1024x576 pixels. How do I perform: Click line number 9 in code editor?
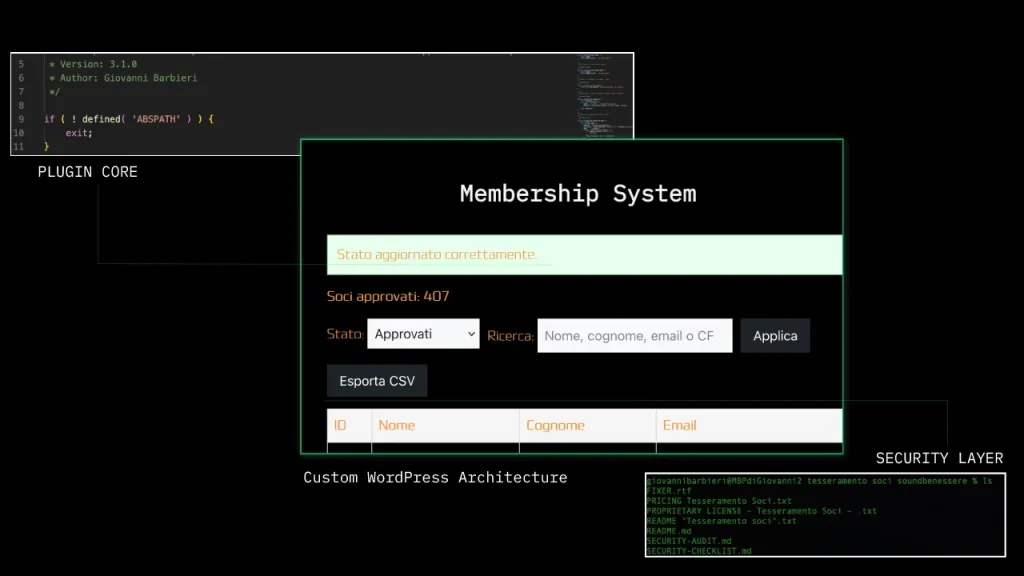click(x=21, y=119)
